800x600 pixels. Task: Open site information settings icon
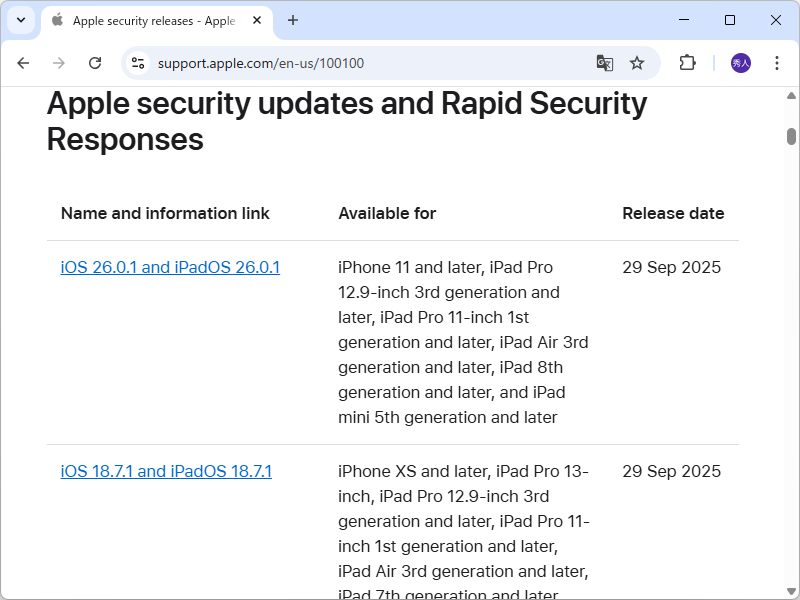[136, 62]
